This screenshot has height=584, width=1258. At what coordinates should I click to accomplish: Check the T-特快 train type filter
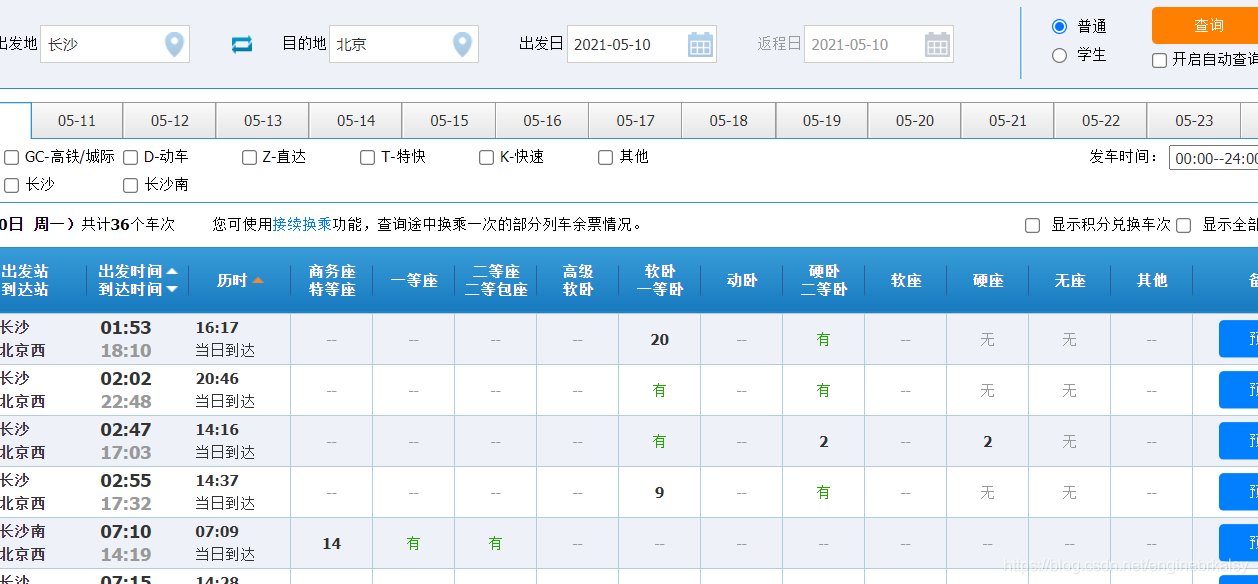368,157
